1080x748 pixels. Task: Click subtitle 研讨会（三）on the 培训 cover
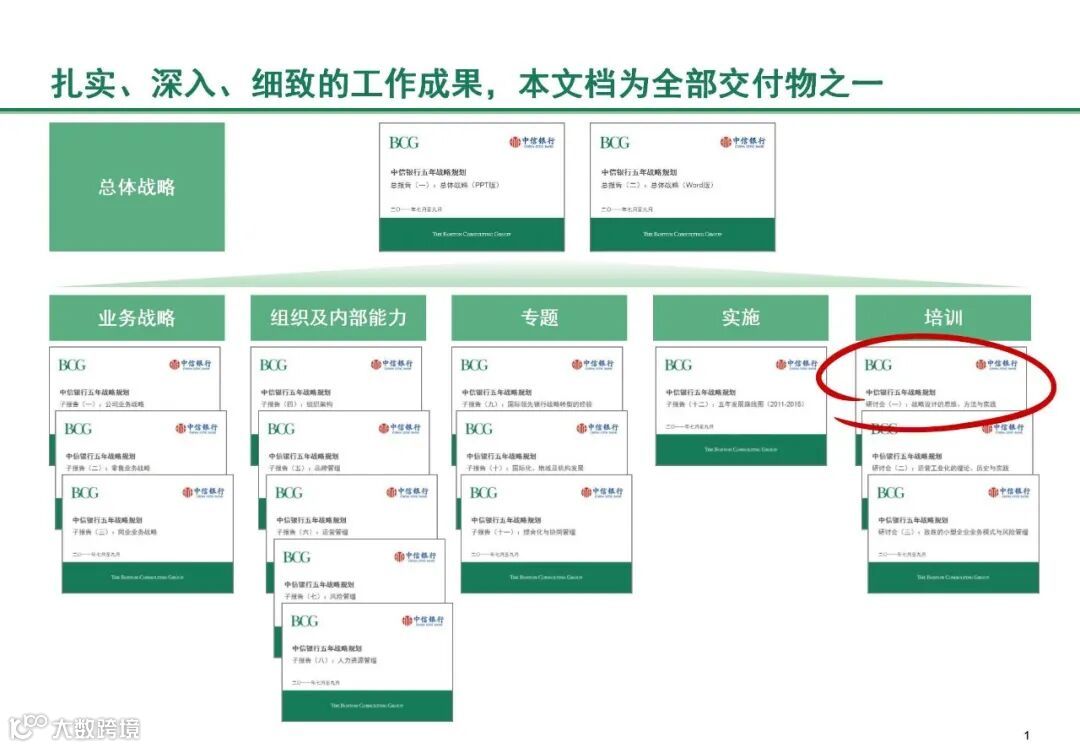tap(953, 532)
